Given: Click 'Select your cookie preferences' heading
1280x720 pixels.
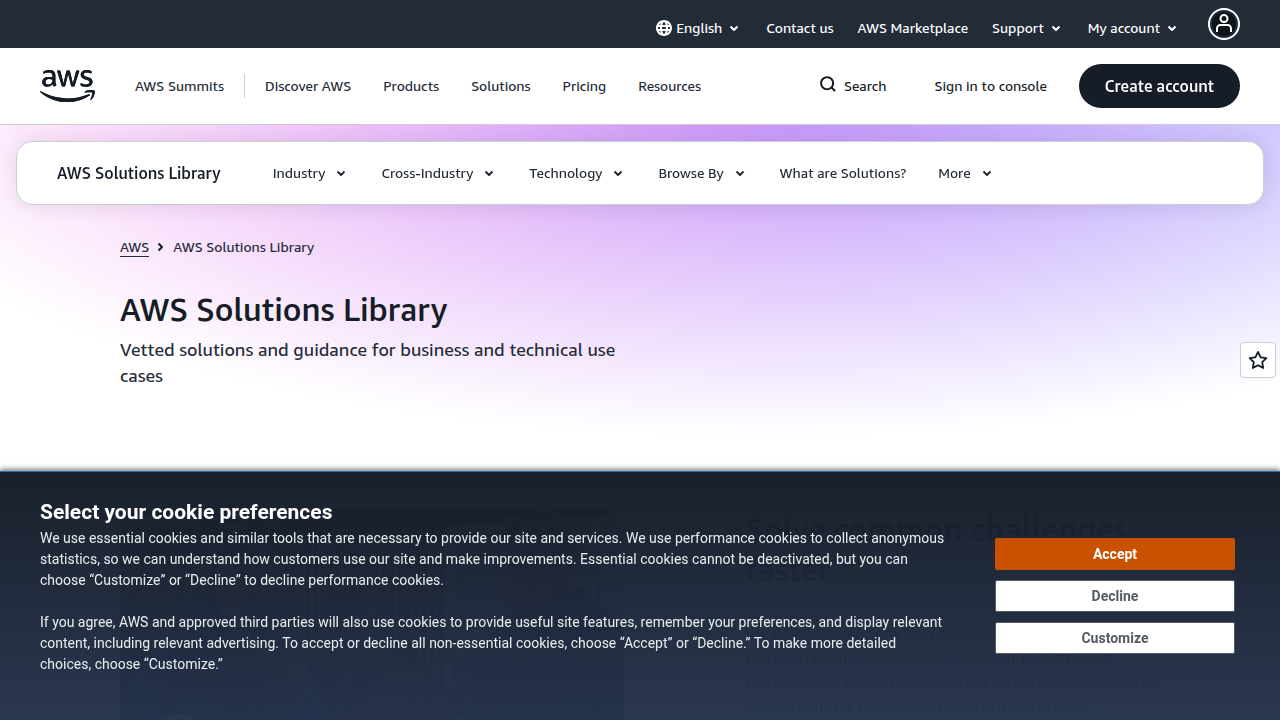Looking at the screenshot, I should pyautogui.click(x=186, y=512).
